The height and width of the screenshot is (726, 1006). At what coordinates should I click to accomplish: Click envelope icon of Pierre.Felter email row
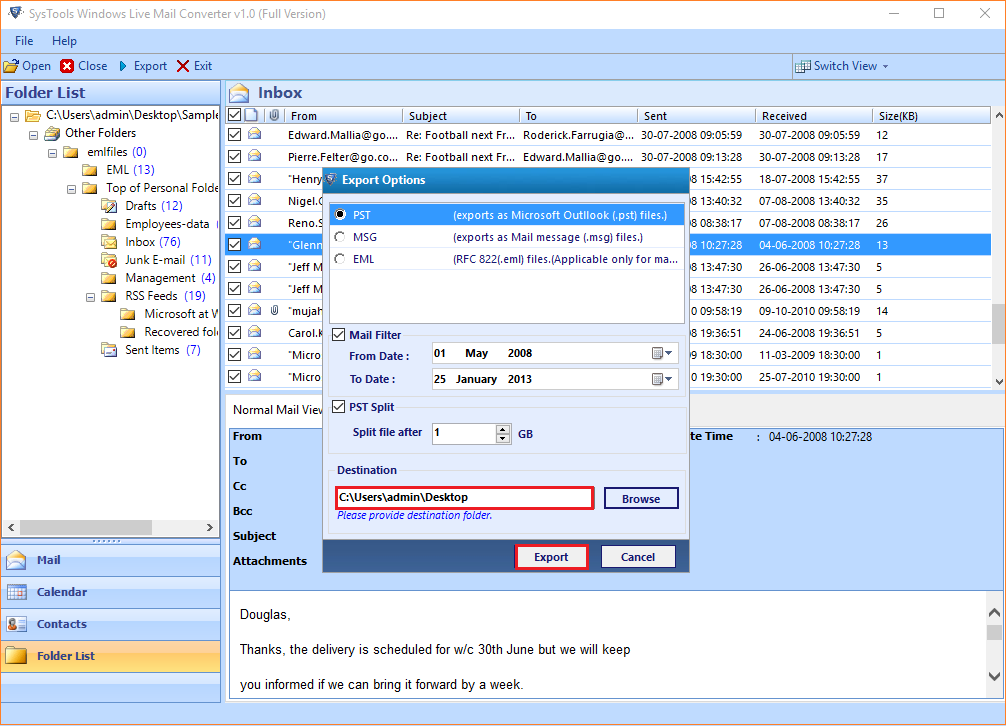click(x=255, y=156)
